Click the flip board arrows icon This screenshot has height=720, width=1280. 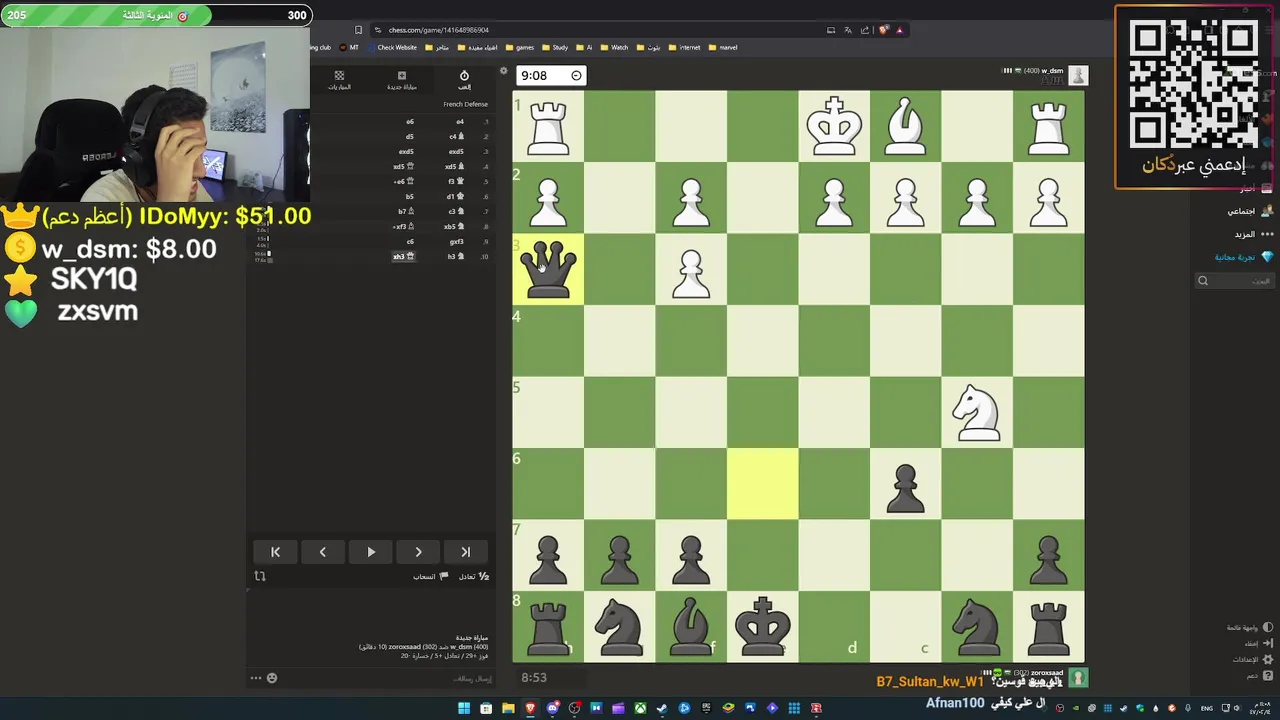tap(260, 576)
